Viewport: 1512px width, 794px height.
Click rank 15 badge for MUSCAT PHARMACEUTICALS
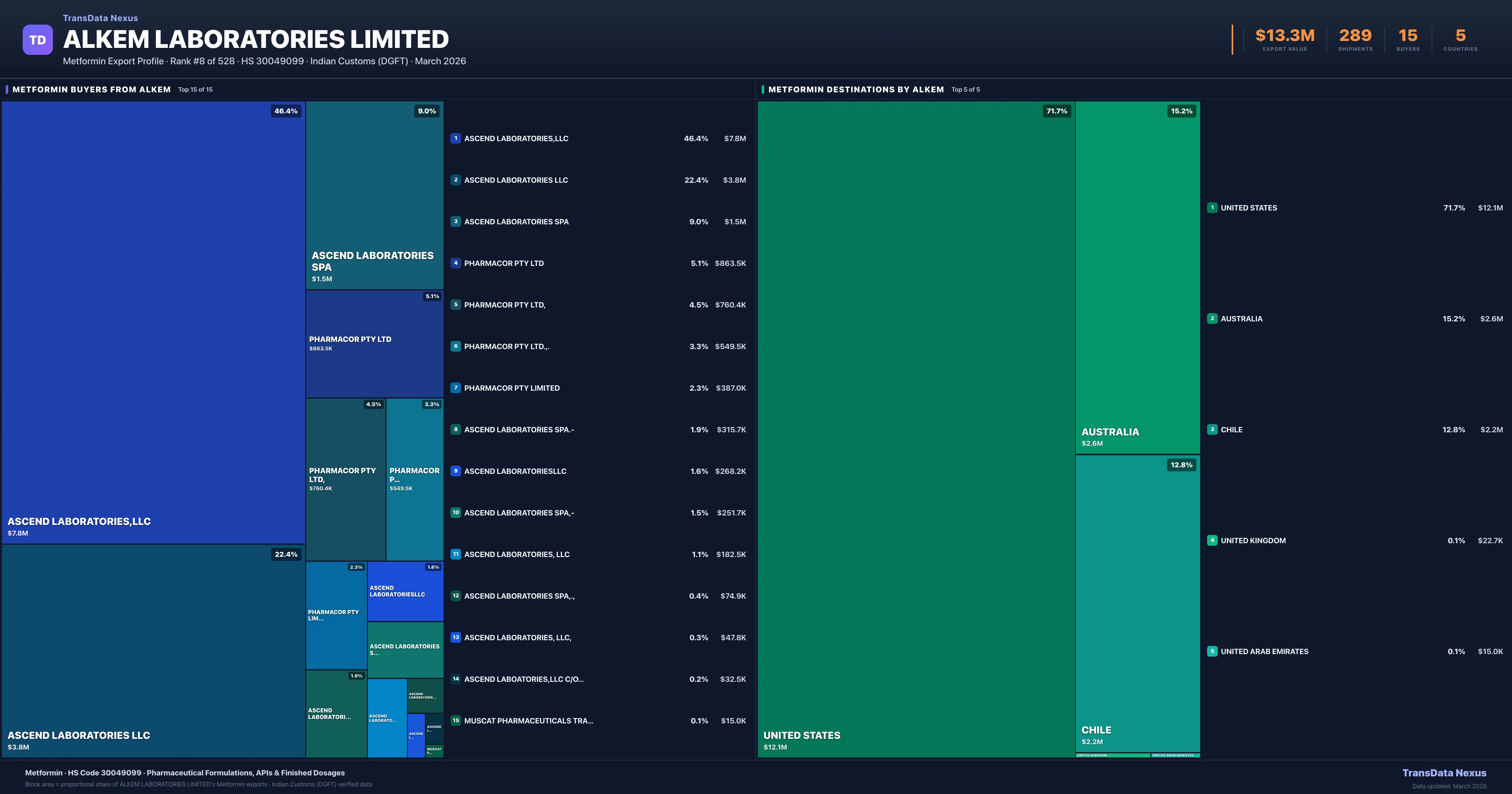pyautogui.click(x=455, y=721)
